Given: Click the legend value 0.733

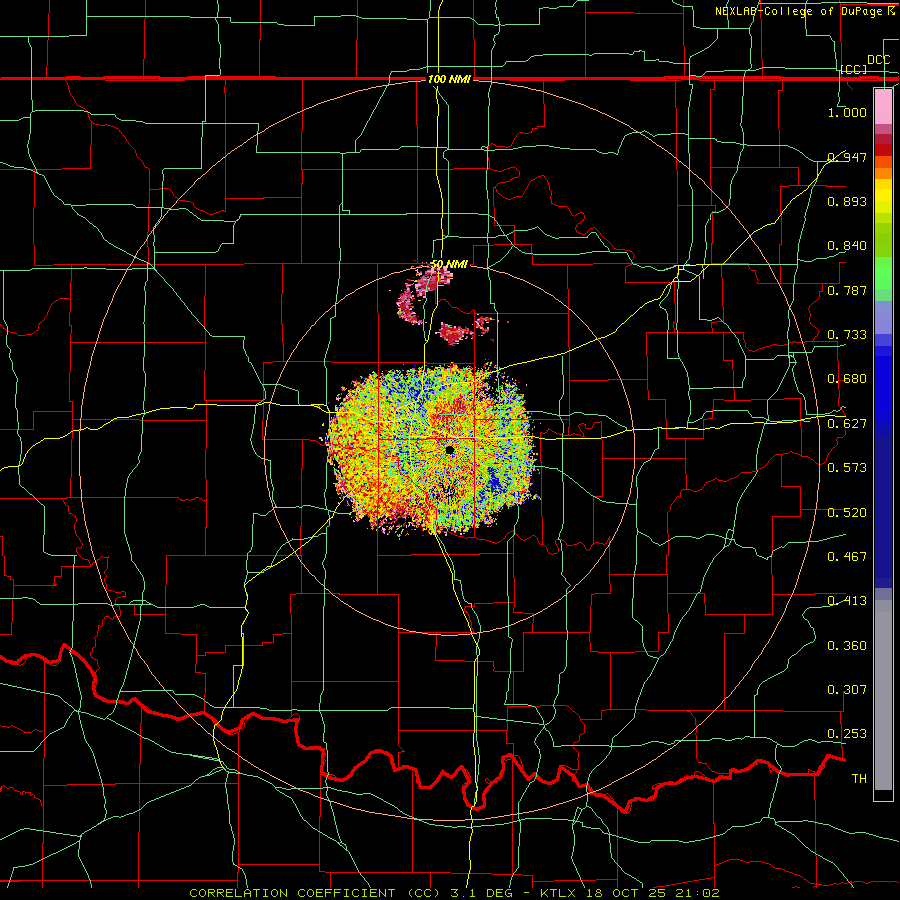Looking at the screenshot, I should coord(847,335).
